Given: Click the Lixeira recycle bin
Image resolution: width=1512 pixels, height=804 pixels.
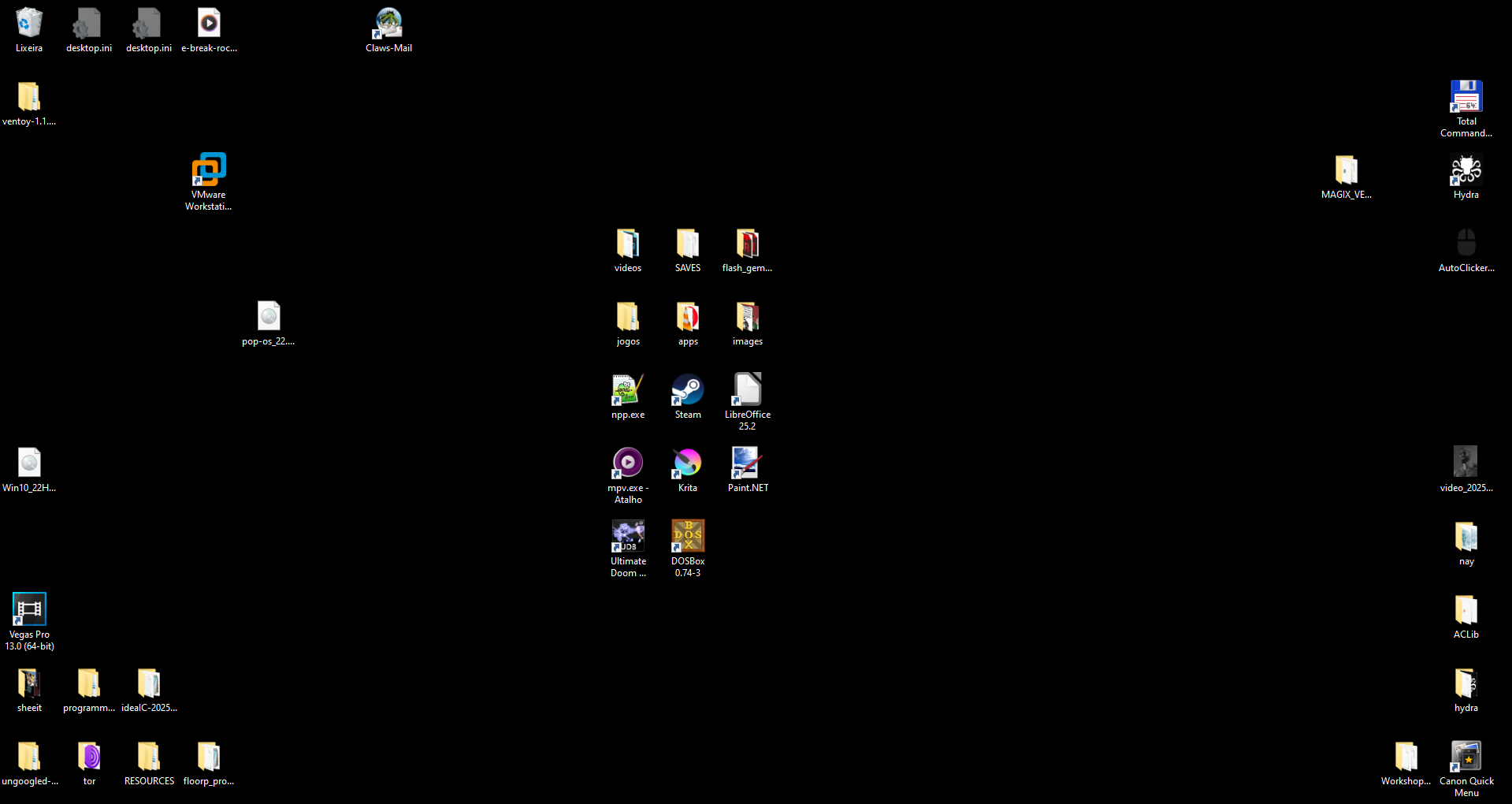Looking at the screenshot, I should [x=29, y=24].
